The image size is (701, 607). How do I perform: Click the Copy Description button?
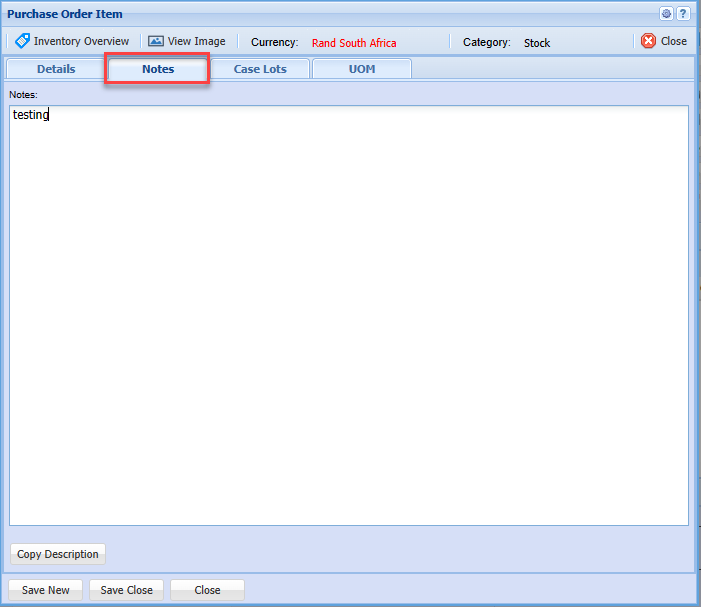58,554
